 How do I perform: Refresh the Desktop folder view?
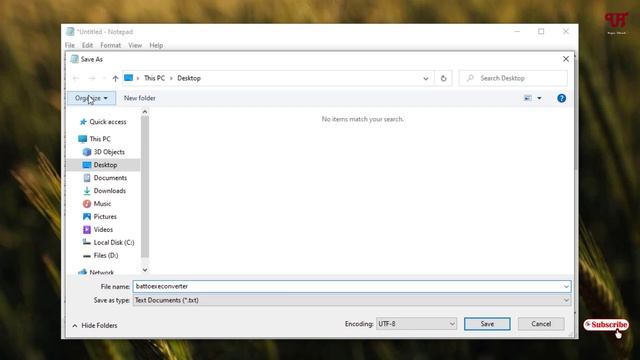[x=443, y=78]
